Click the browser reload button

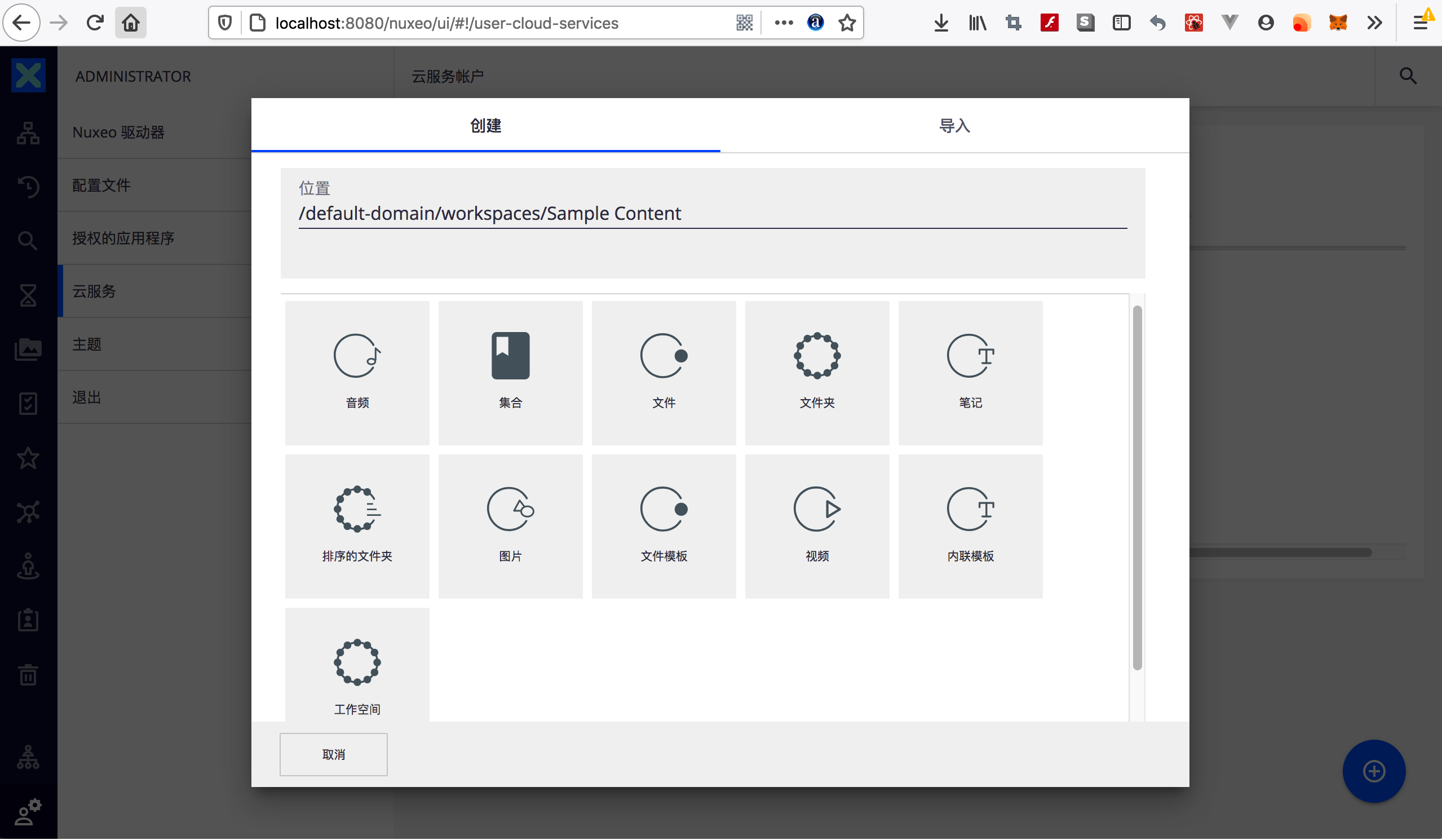(x=95, y=23)
